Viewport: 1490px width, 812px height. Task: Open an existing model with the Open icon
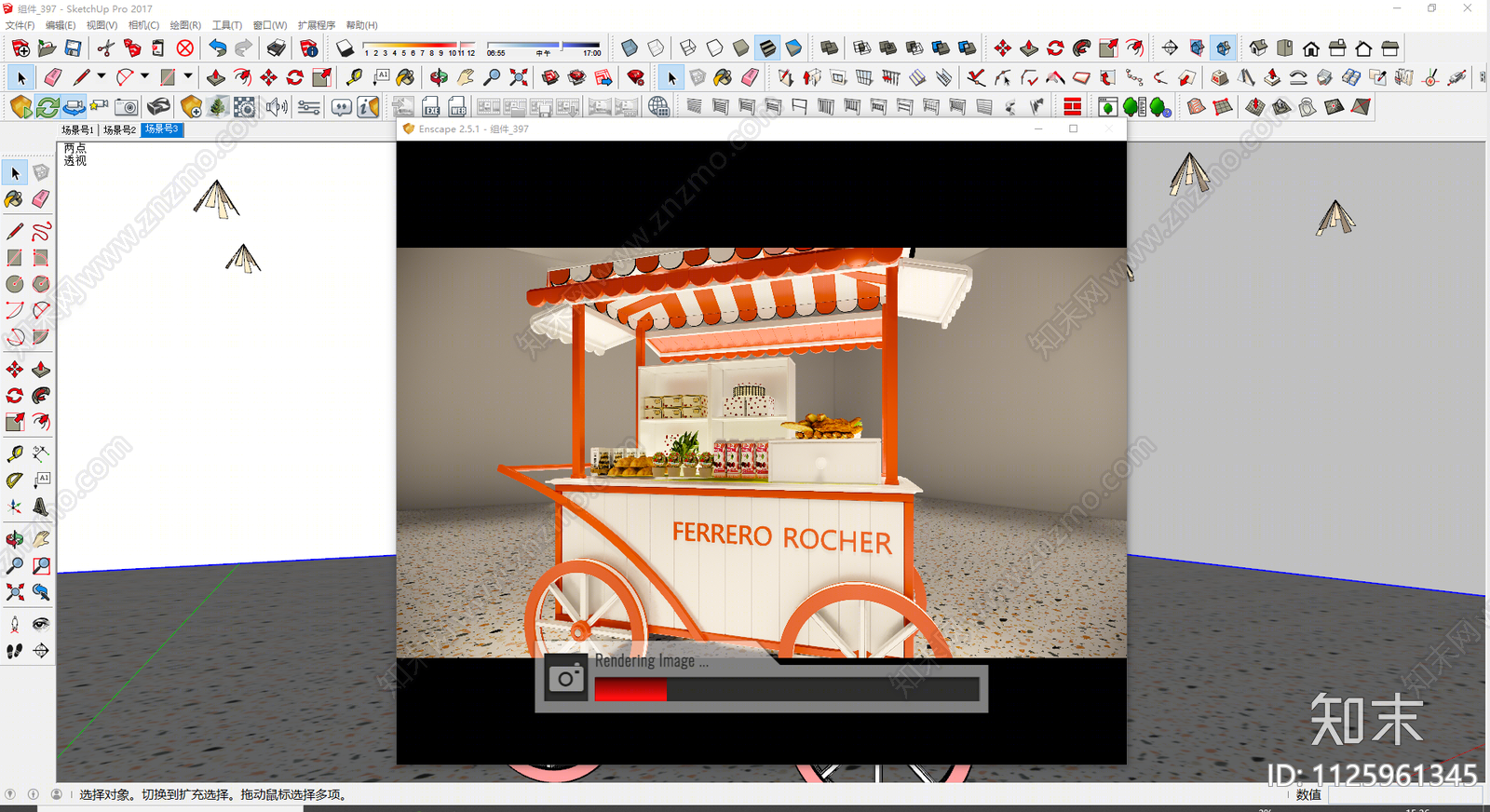[x=47, y=47]
